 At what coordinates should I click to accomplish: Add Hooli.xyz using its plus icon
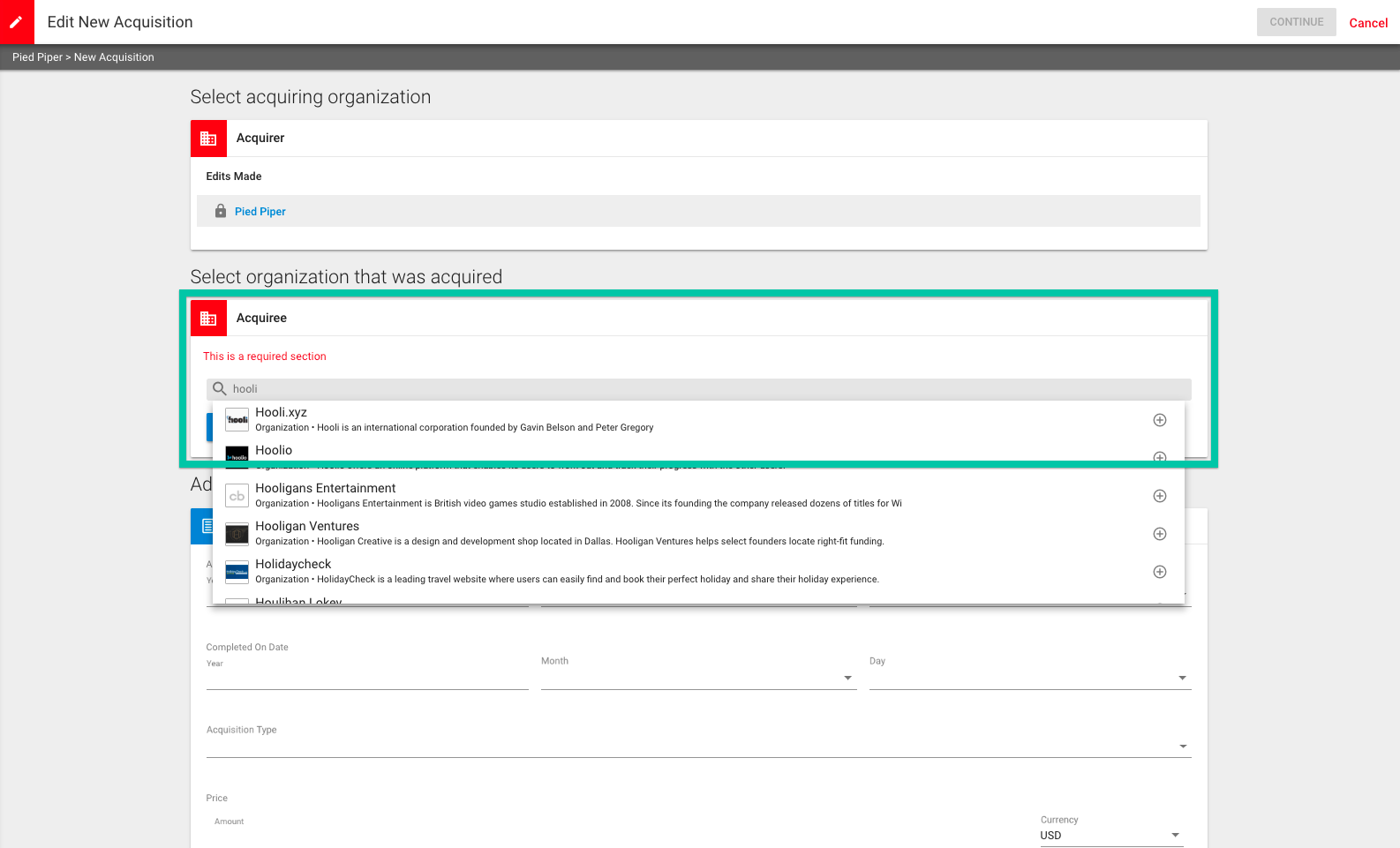pyautogui.click(x=1160, y=420)
